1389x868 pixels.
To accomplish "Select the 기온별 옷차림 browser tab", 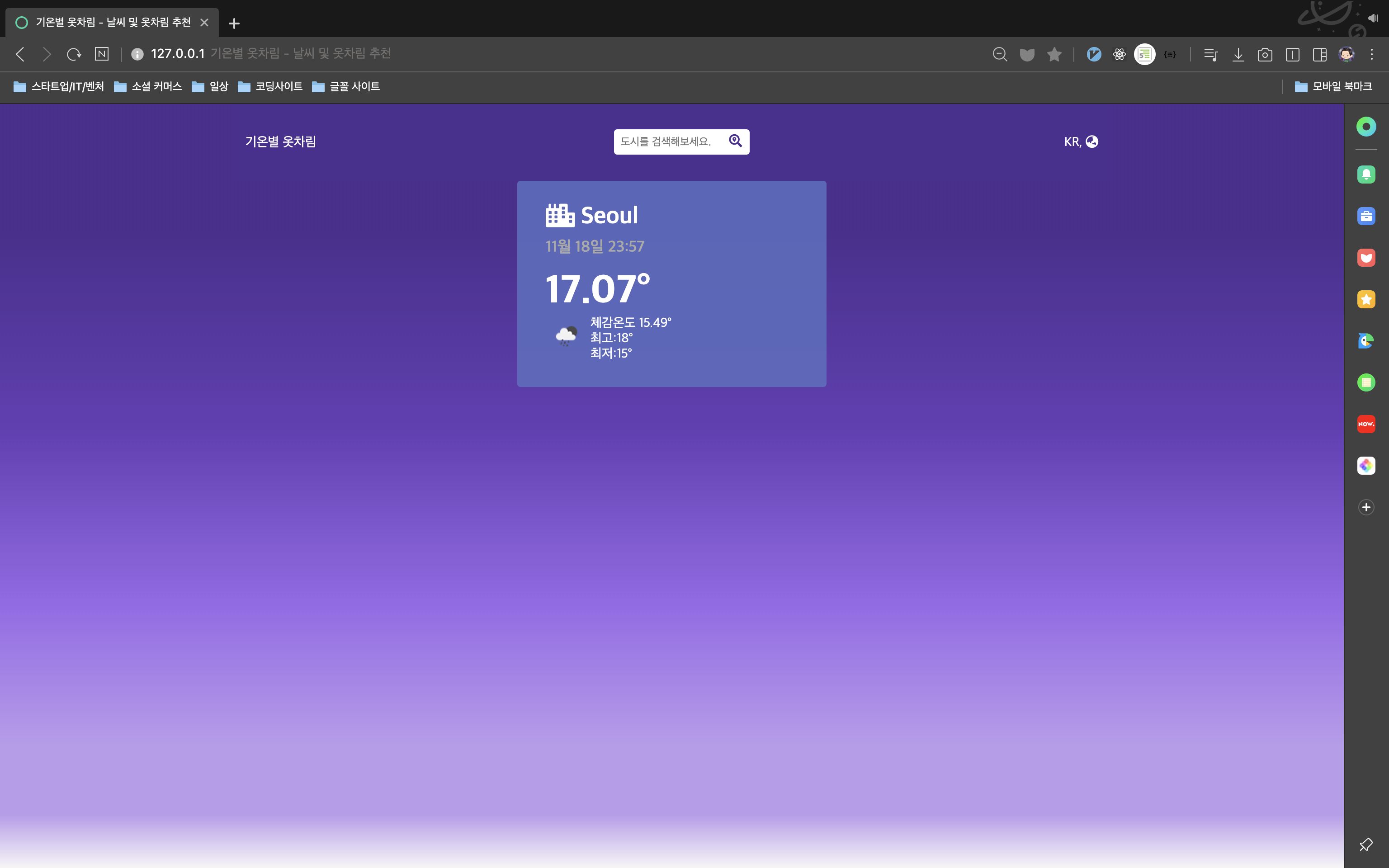I will coord(113,23).
